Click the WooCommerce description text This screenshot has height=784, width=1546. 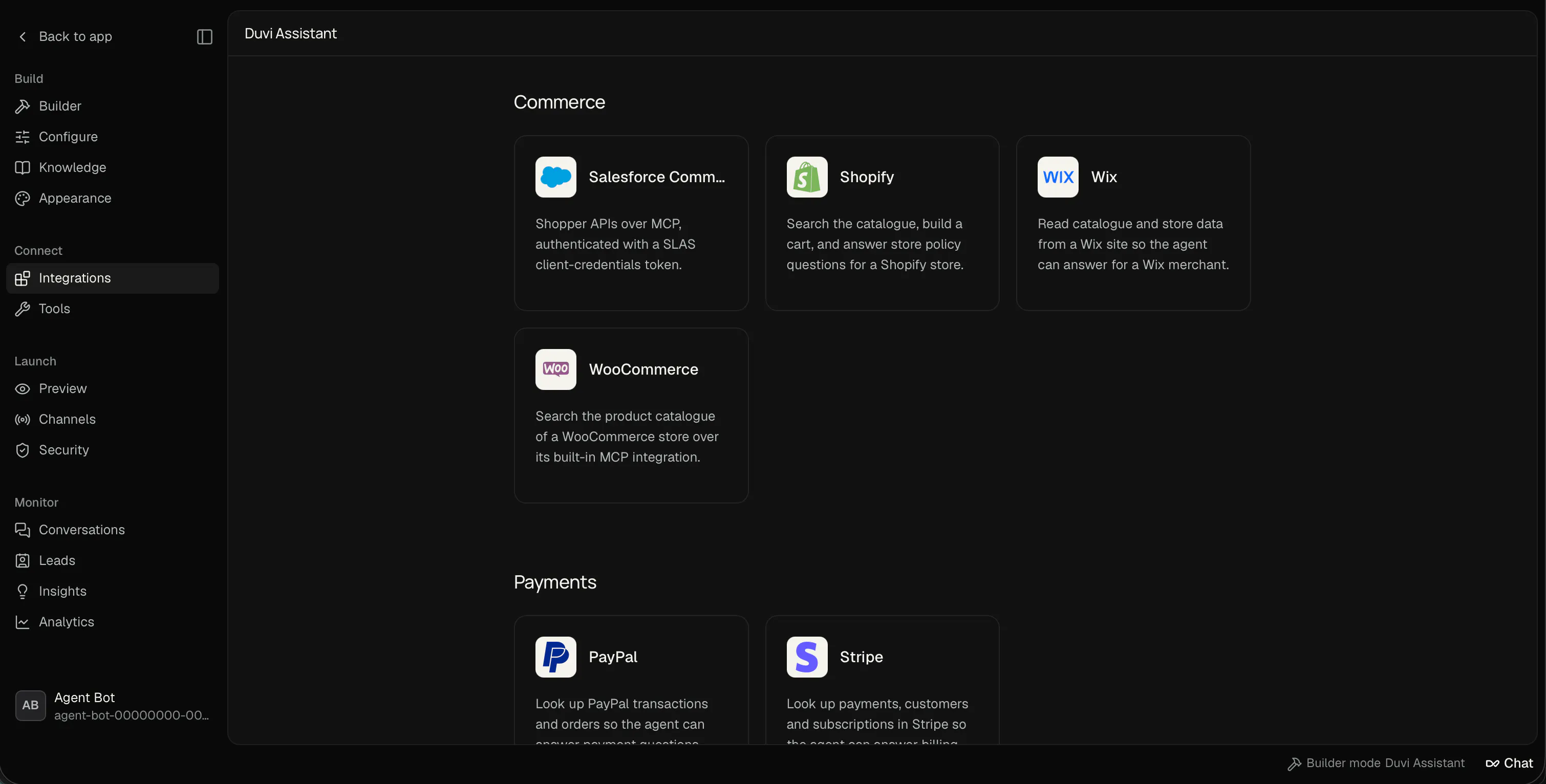pos(627,437)
